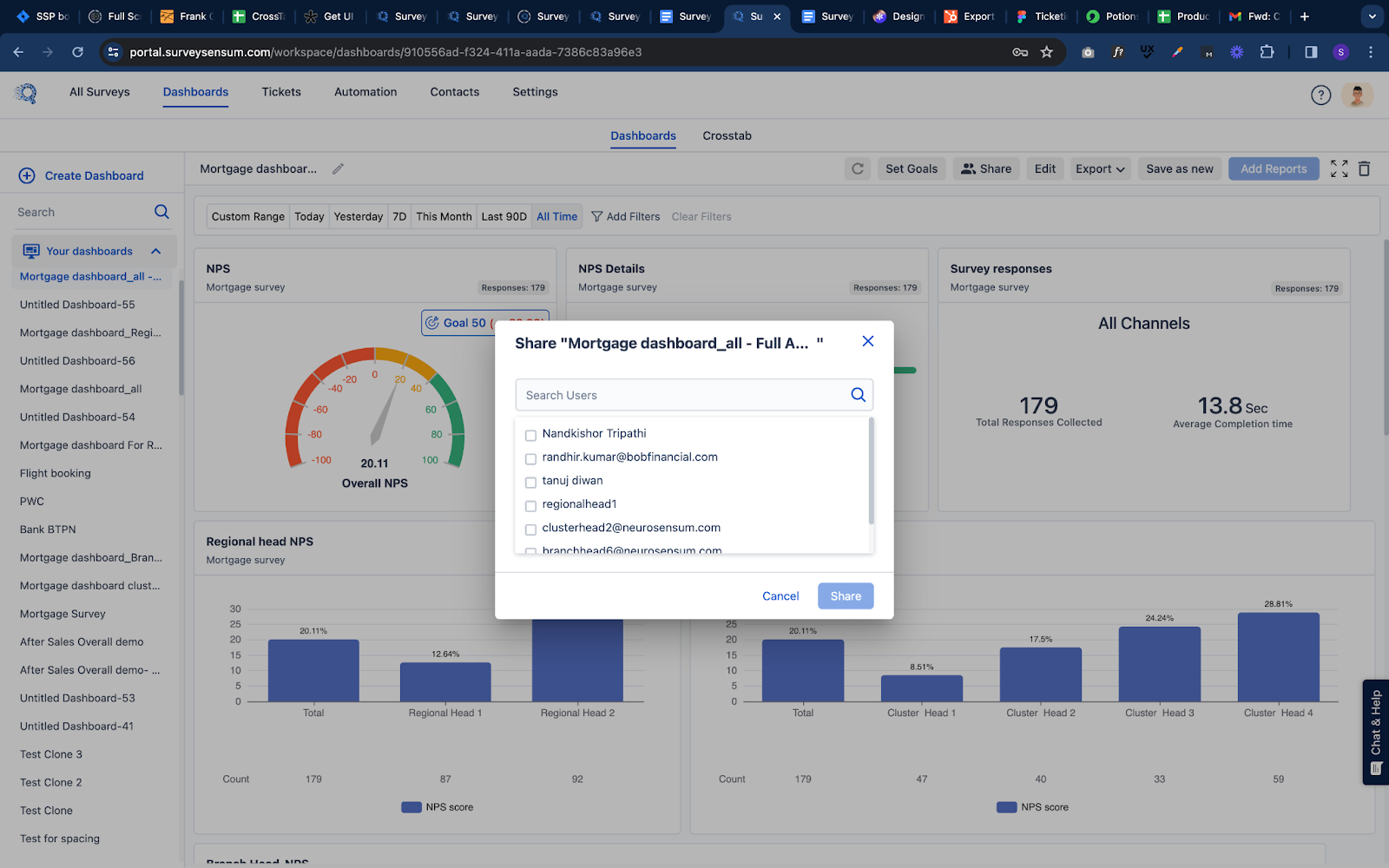Open Mortgage Survey dashboard in sidebar
This screenshot has height=868, width=1389.
click(x=63, y=614)
